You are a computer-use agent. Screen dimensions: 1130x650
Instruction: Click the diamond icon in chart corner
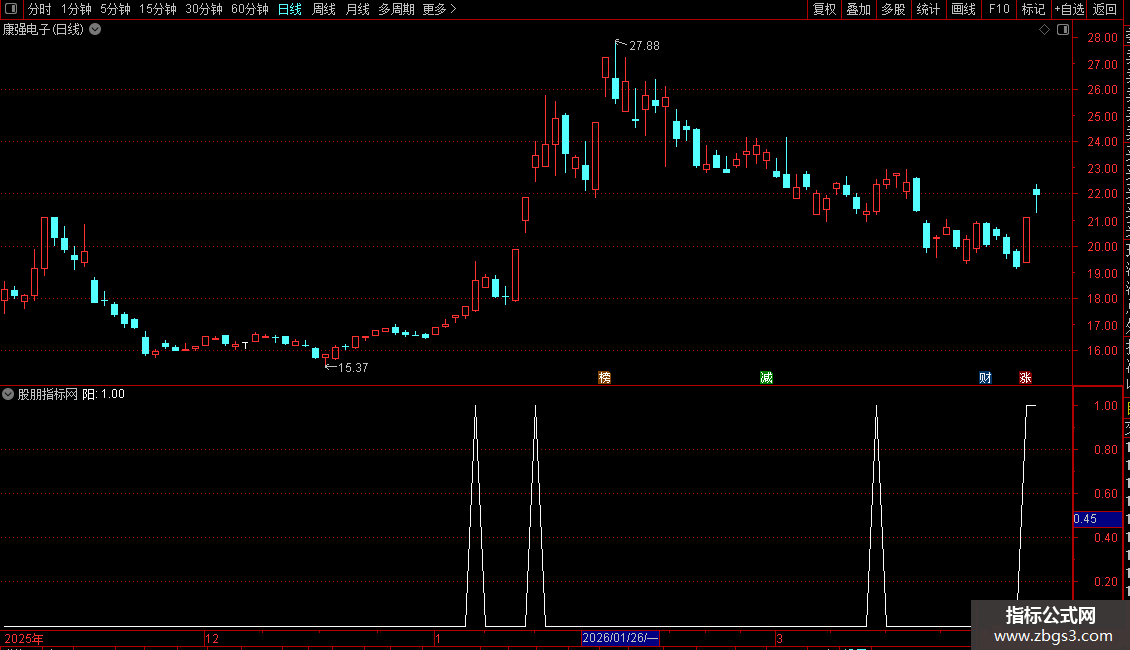1044,30
